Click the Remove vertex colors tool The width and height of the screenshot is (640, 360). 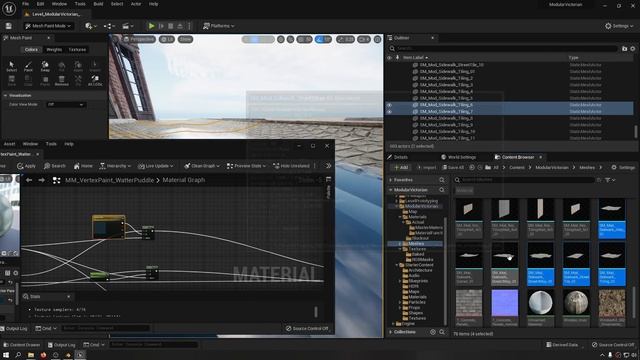[62, 80]
